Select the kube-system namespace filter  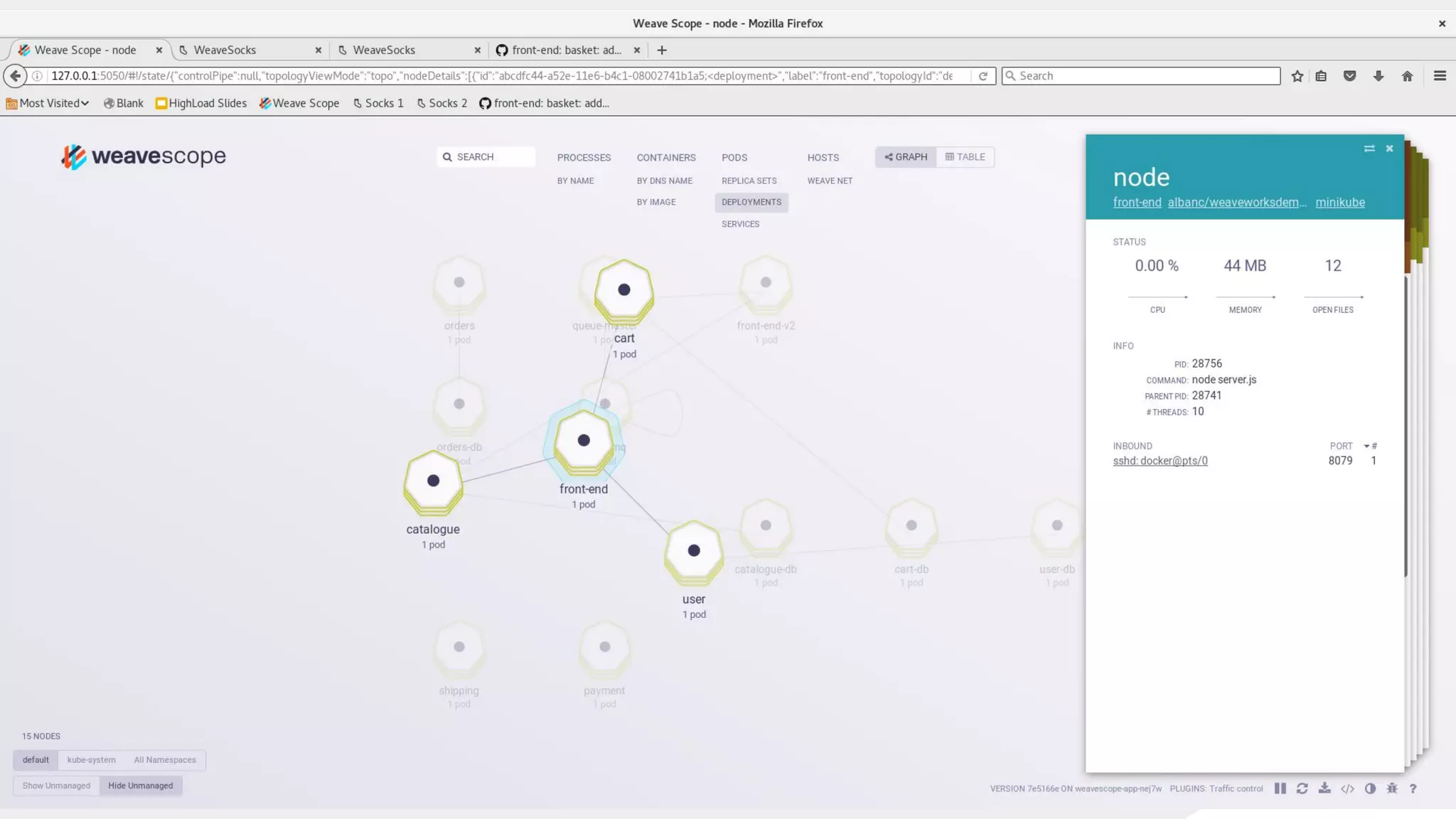pyautogui.click(x=91, y=760)
